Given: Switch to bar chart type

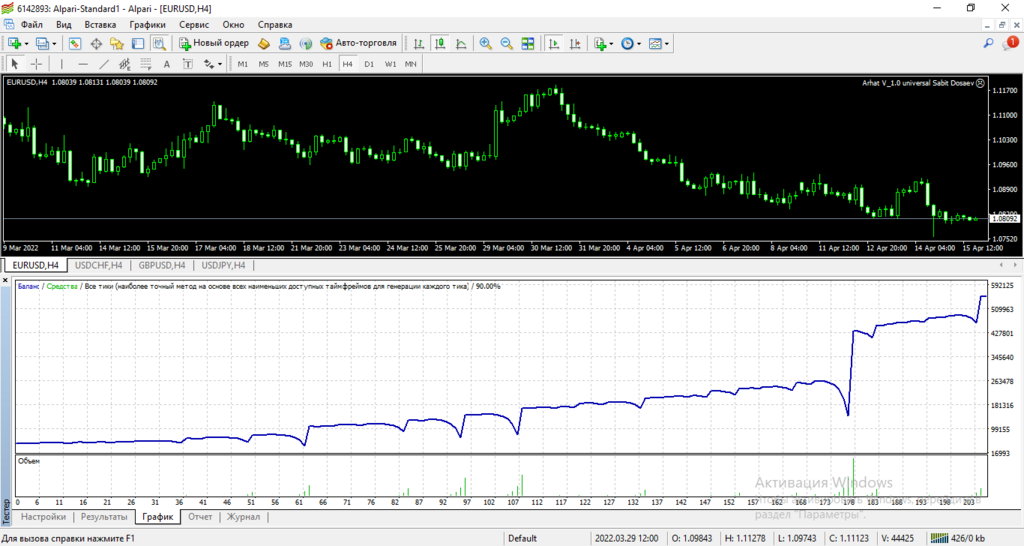Looking at the screenshot, I should 419,44.
